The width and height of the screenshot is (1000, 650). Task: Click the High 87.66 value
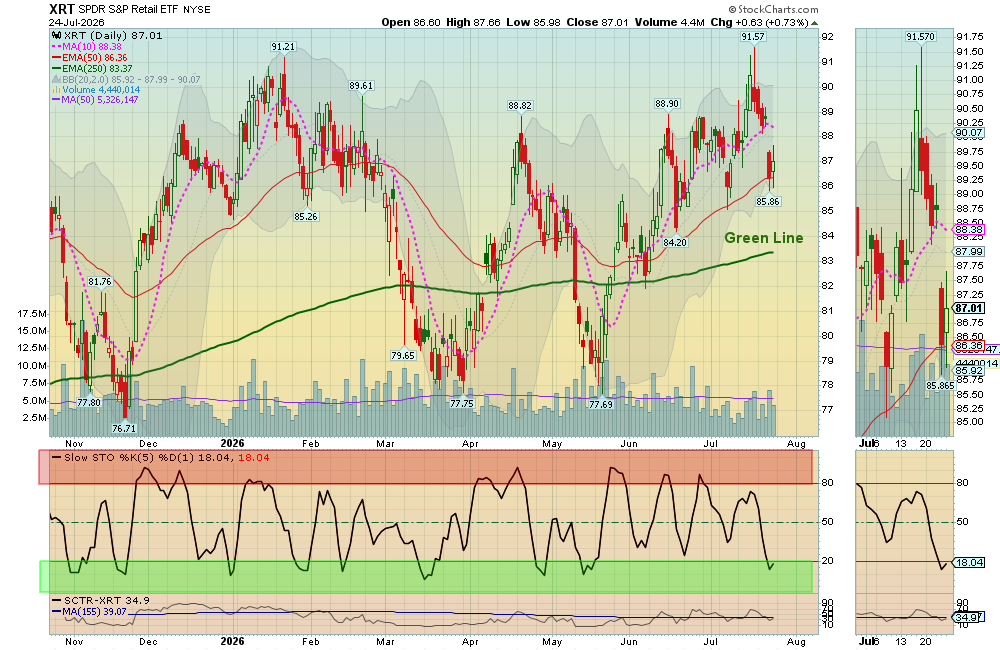click(473, 22)
